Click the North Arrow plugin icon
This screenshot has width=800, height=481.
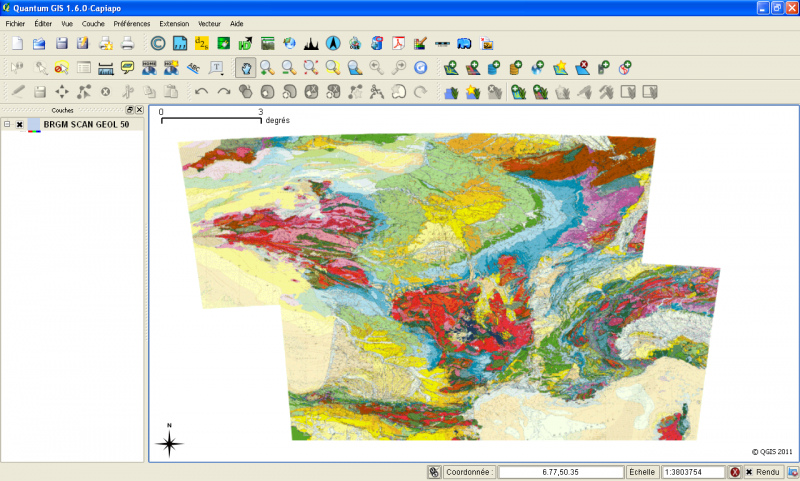[x=333, y=43]
